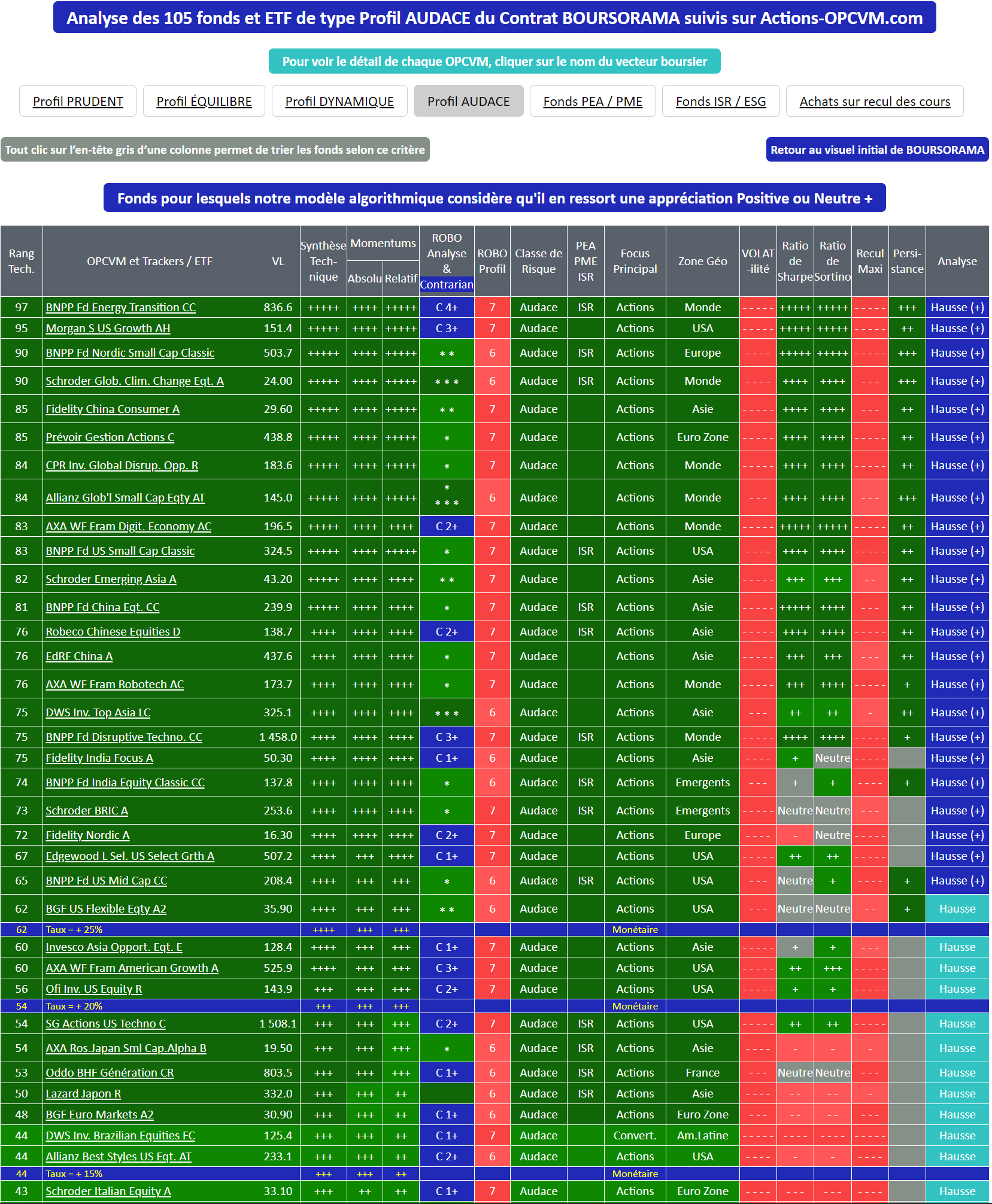Open Fidelity China Consumer A details
Viewport: 992px width, 1204px height.
click(113, 409)
